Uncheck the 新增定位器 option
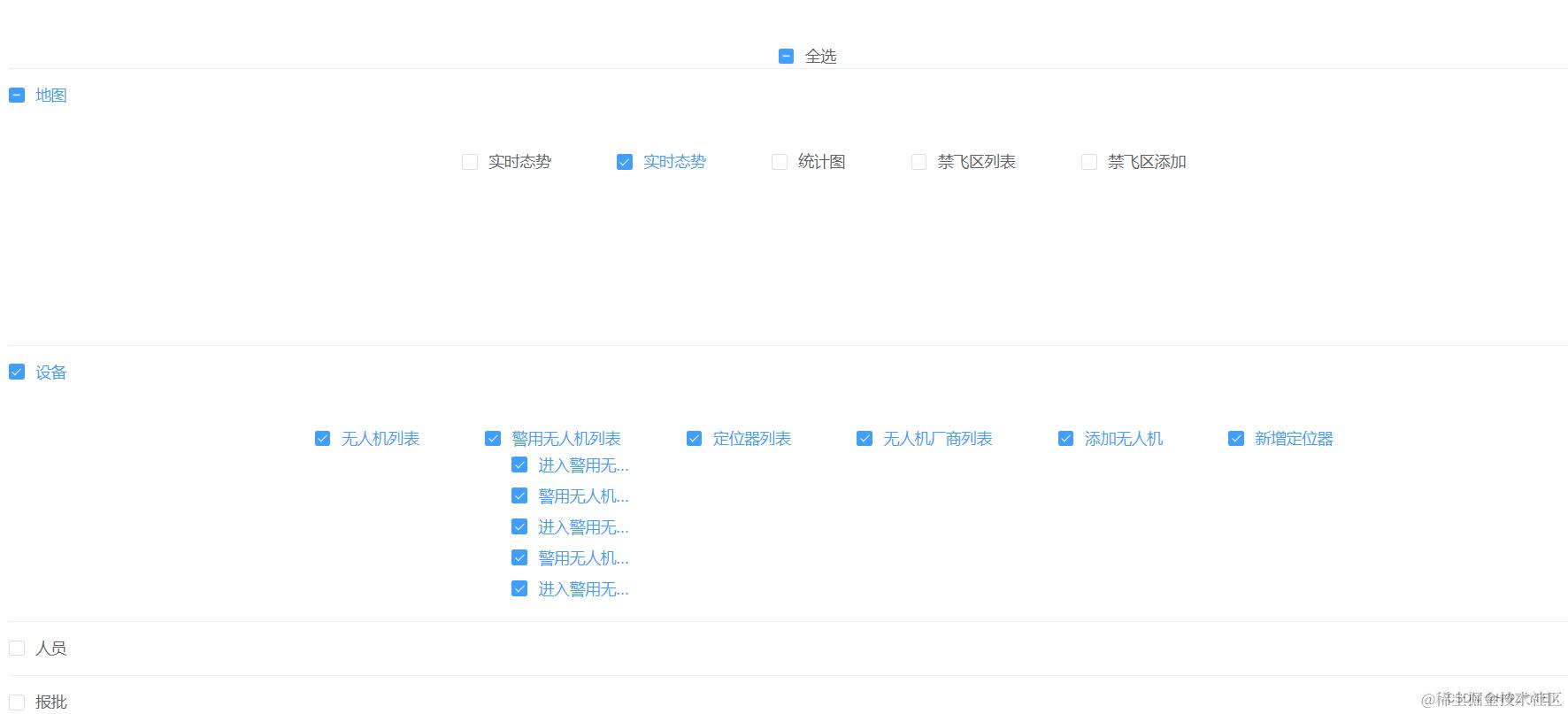The image size is (1568, 714). (x=1236, y=439)
